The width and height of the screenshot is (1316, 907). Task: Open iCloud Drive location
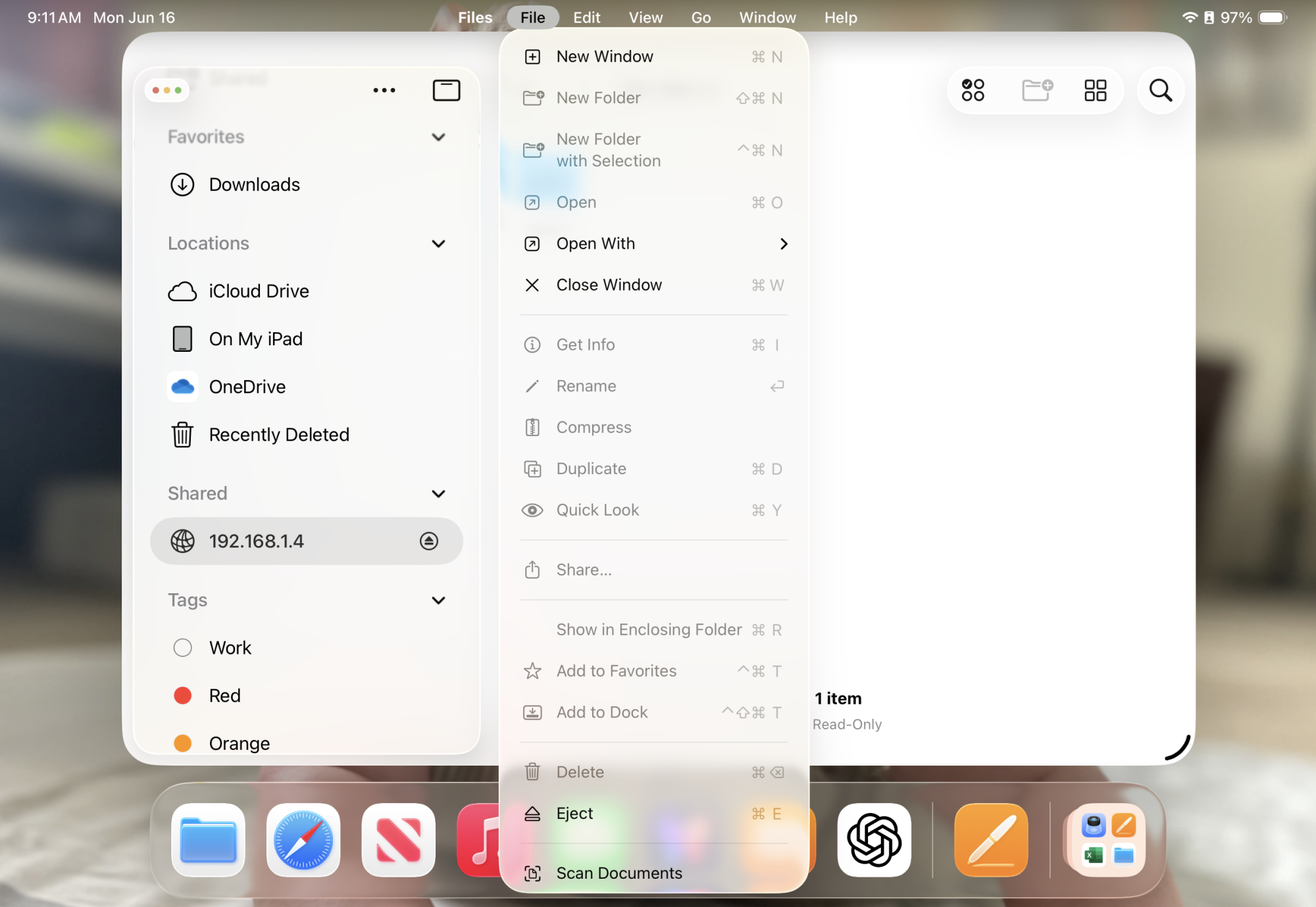pyautogui.click(x=259, y=291)
